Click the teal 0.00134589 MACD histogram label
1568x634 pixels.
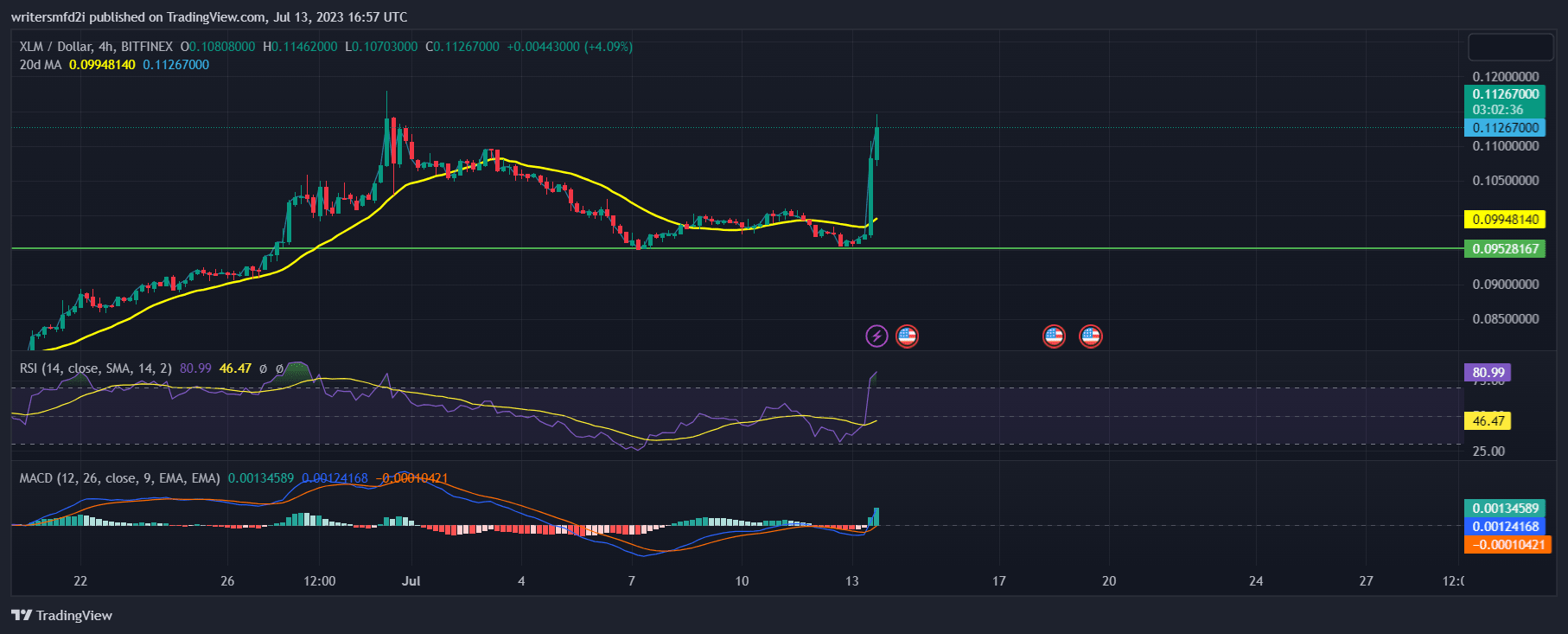point(1505,509)
